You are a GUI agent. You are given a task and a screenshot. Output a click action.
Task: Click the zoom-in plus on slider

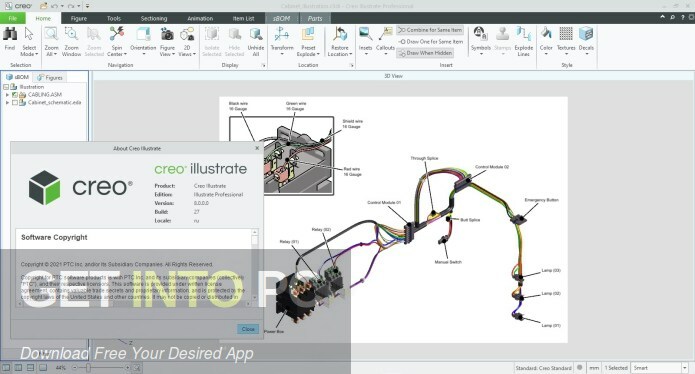[127, 368]
